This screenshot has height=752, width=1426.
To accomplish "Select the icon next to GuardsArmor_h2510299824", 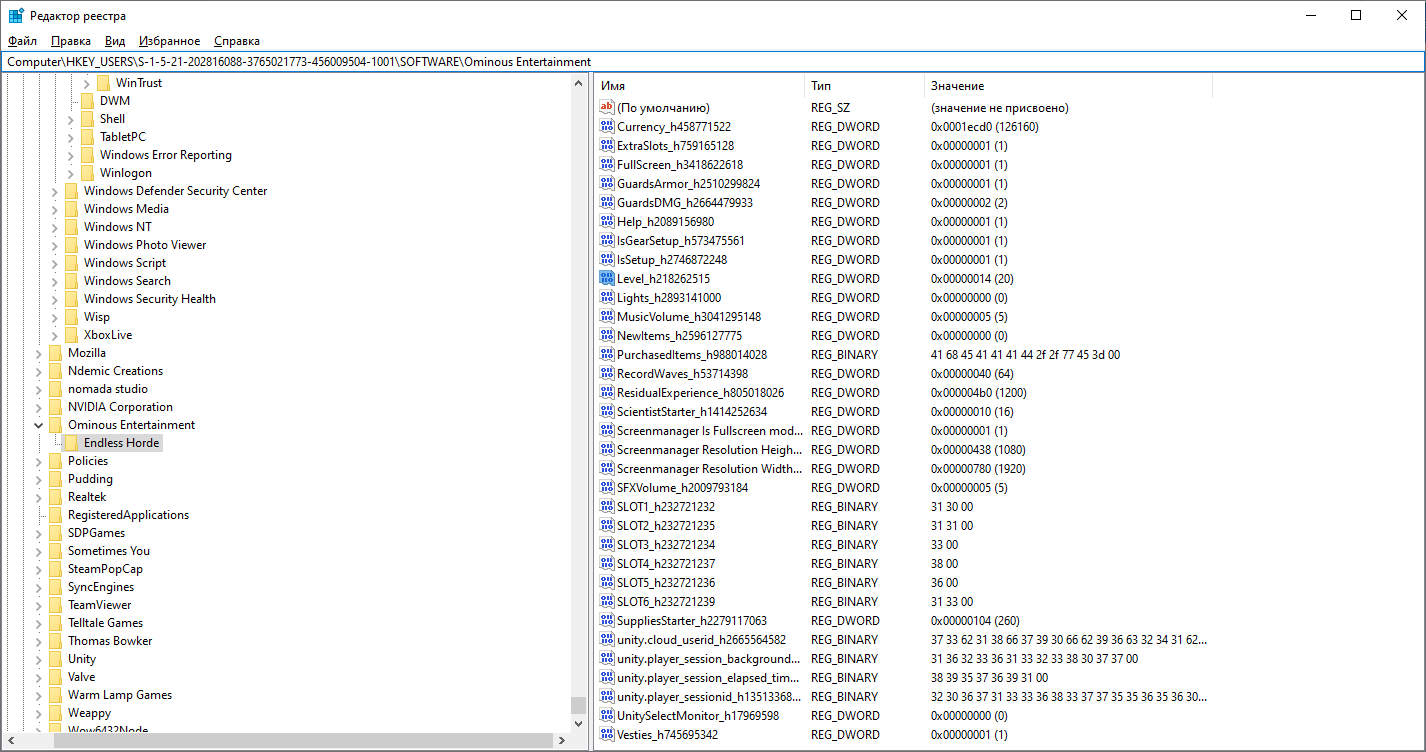I will tap(606, 184).
